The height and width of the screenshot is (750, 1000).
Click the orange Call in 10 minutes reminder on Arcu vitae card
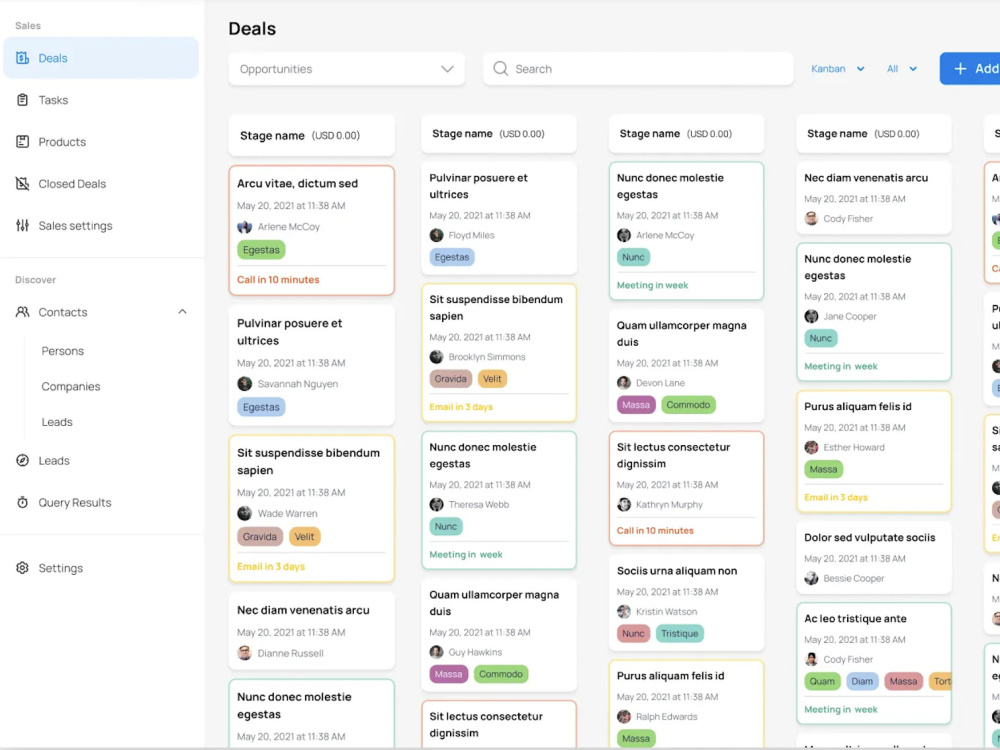pyautogui.click(x=278, y=280)
